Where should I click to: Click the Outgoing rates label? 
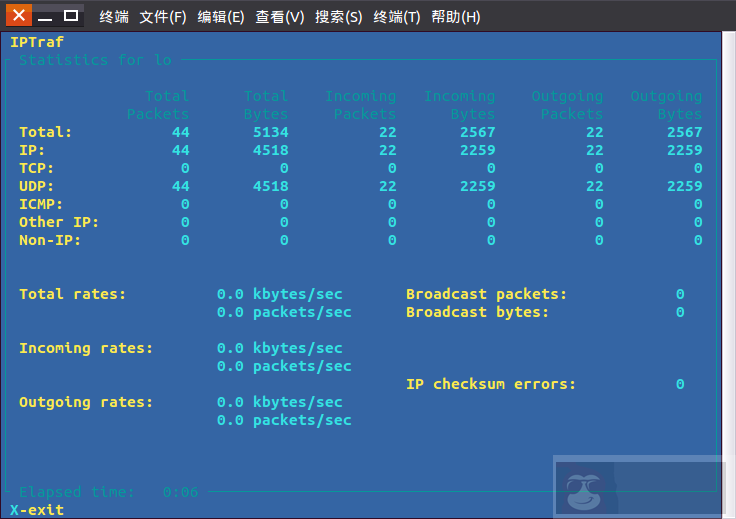tap(86, 402)
